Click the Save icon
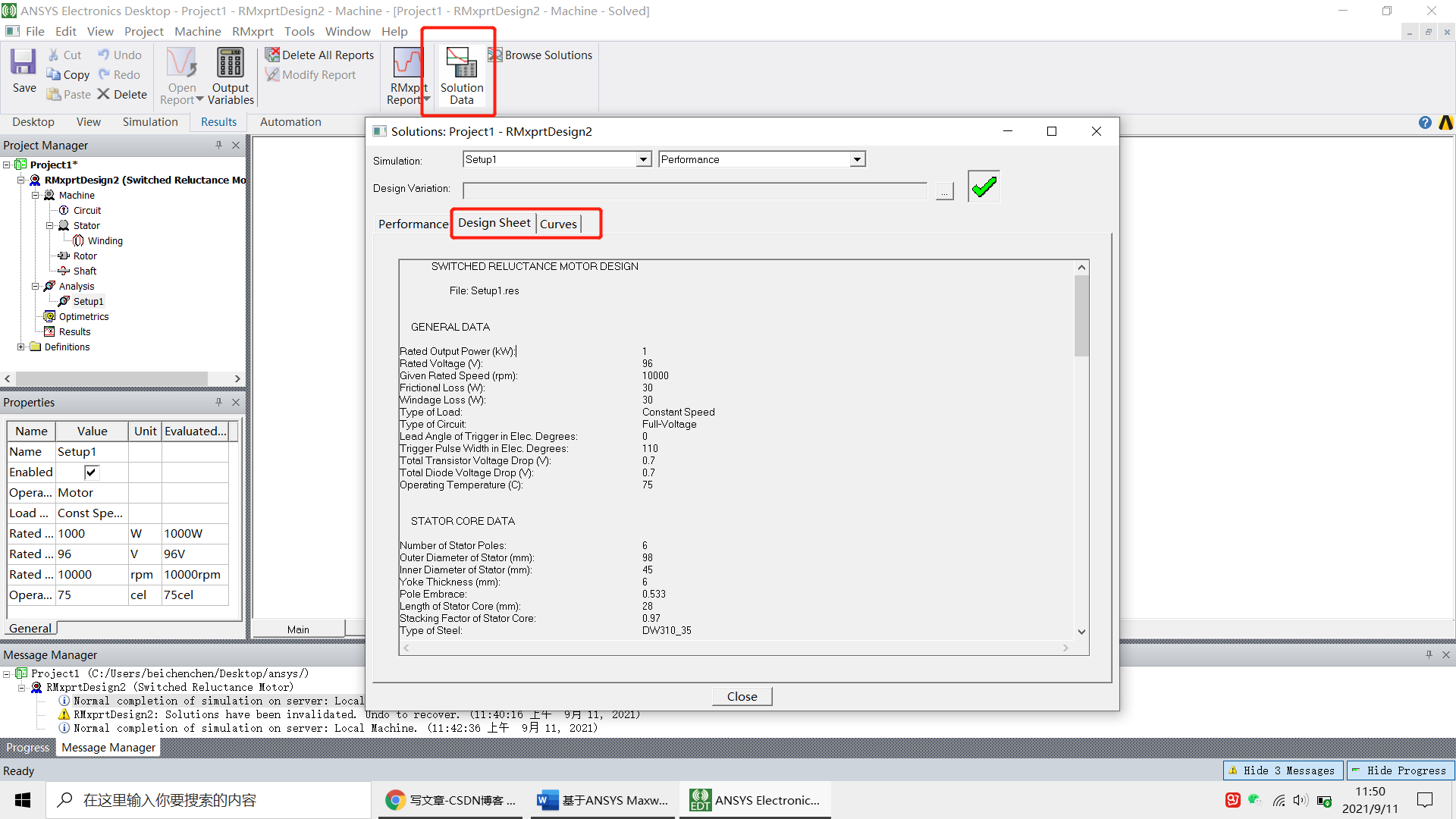Image resolution: width=1456 pixels, height=819 pixels. [24, 68]
